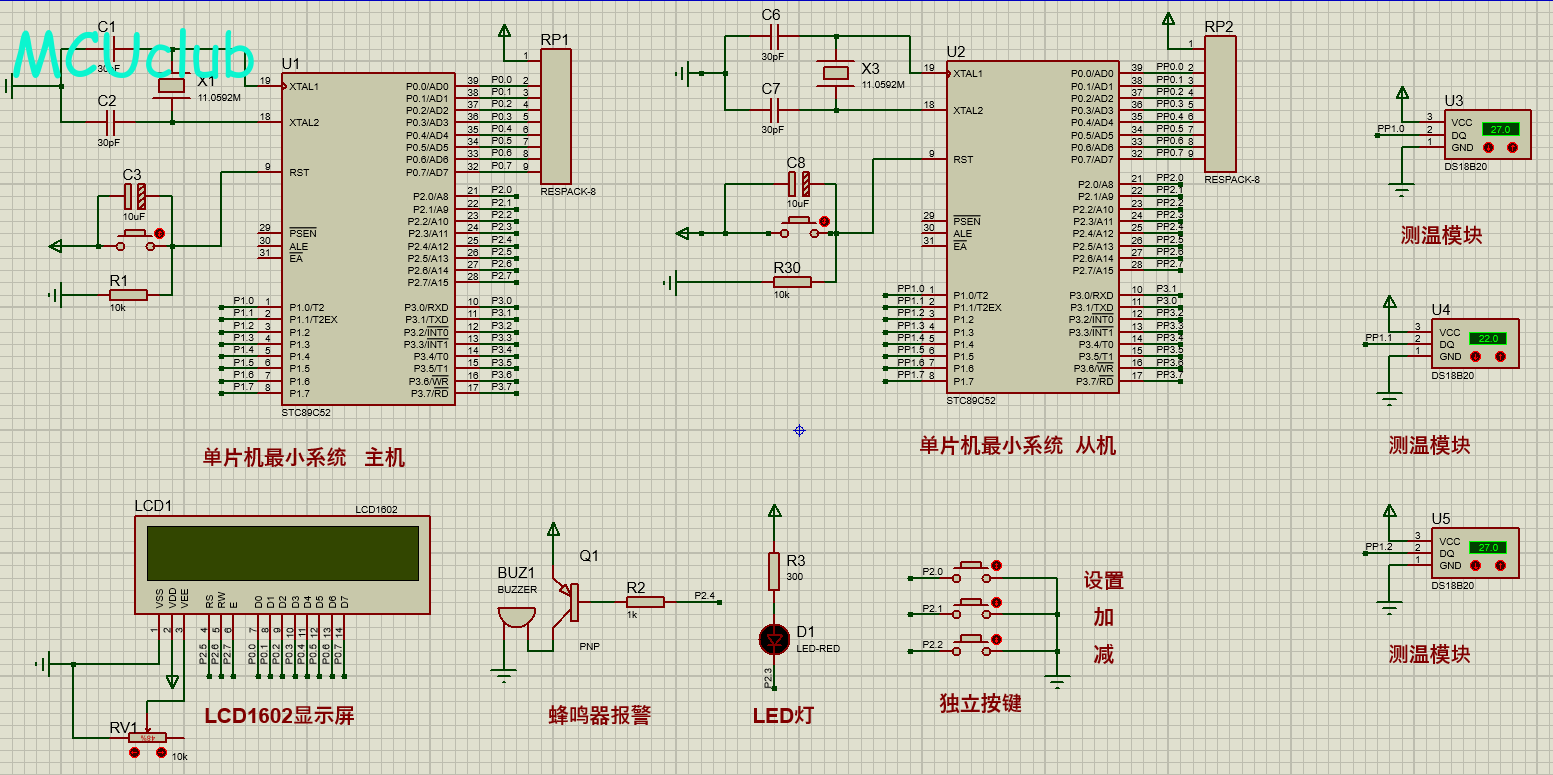Click the RV1 potentiometer wiper body
The image size is (1553, 775).
(x=148, y=738)
